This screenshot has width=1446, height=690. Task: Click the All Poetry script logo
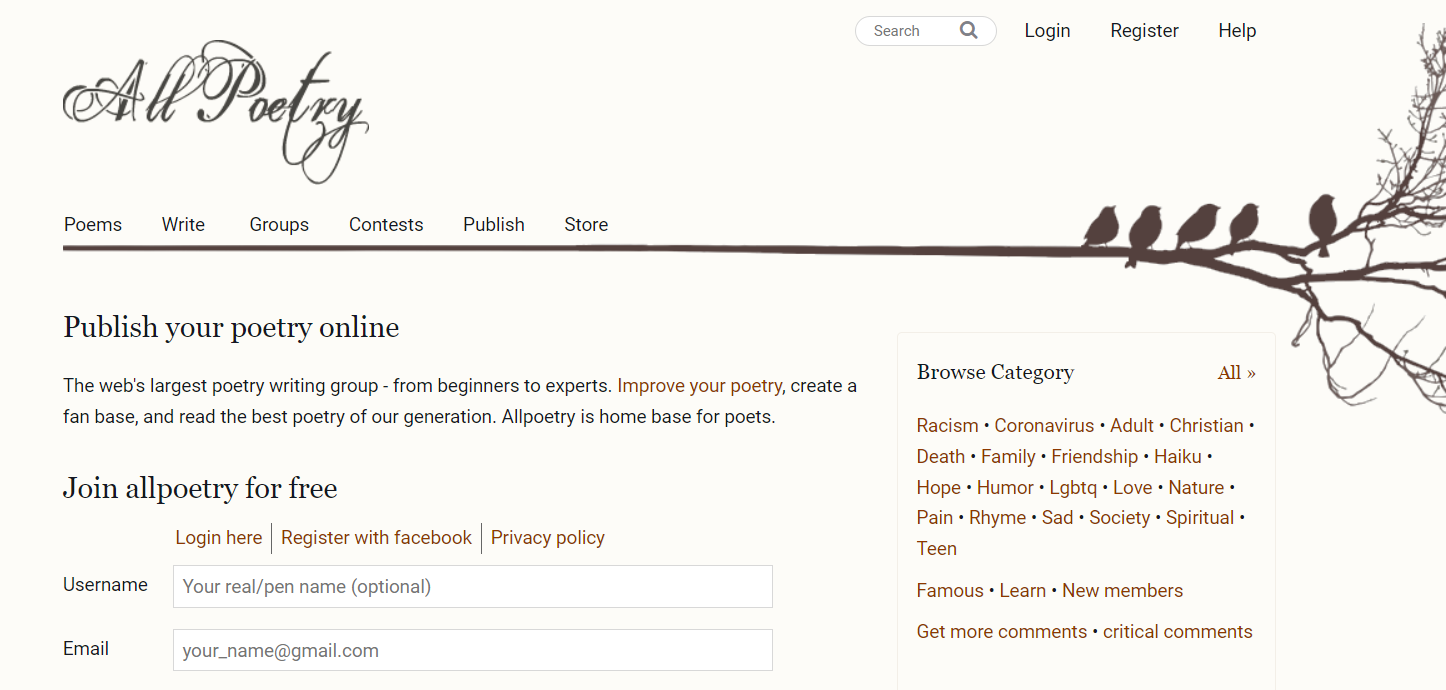coord(216,111)
